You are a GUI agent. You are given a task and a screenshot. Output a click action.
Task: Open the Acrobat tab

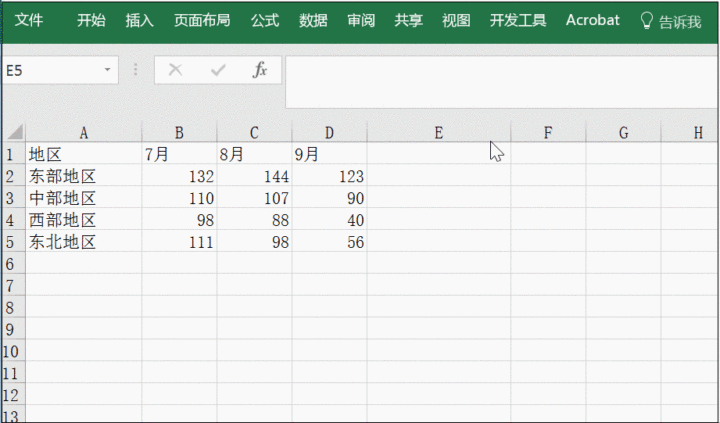592,20
